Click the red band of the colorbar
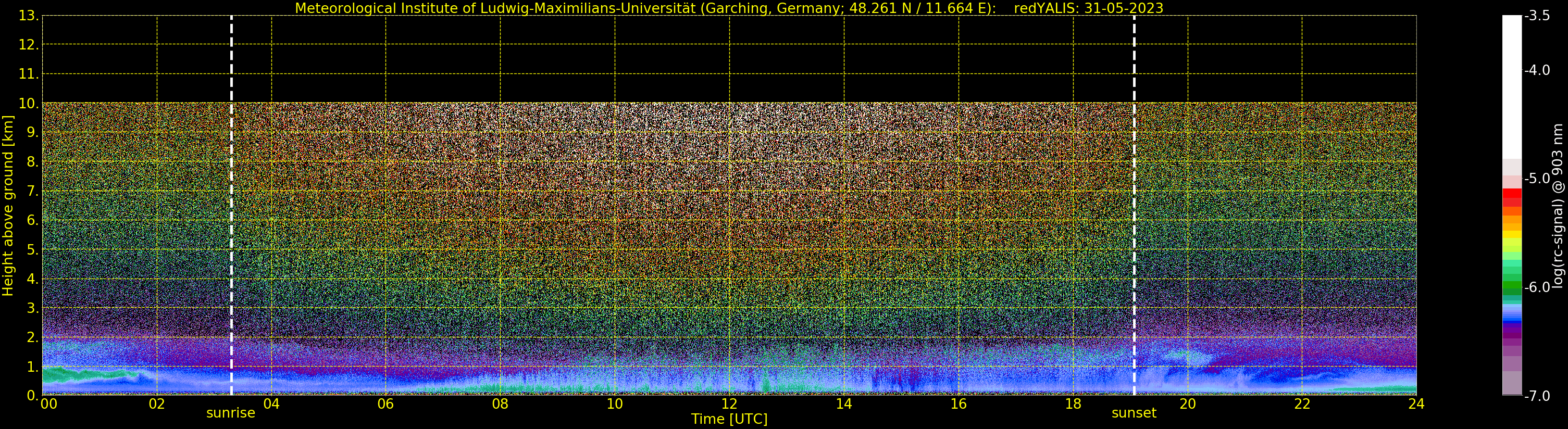This screenshot has height=429, width=1568. (1512, 198)
